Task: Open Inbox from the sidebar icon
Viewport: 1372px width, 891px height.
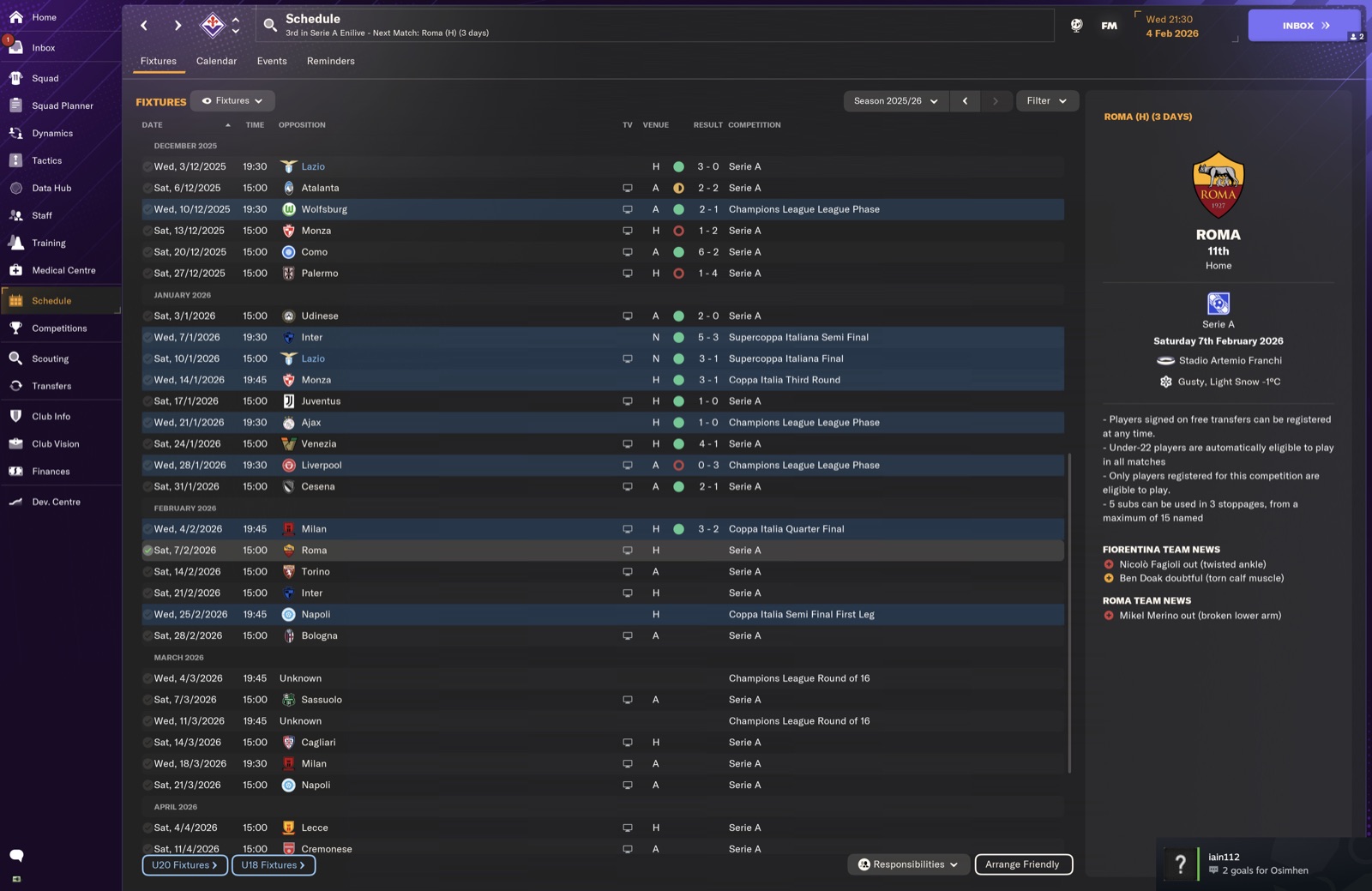Action: (15, 47)
